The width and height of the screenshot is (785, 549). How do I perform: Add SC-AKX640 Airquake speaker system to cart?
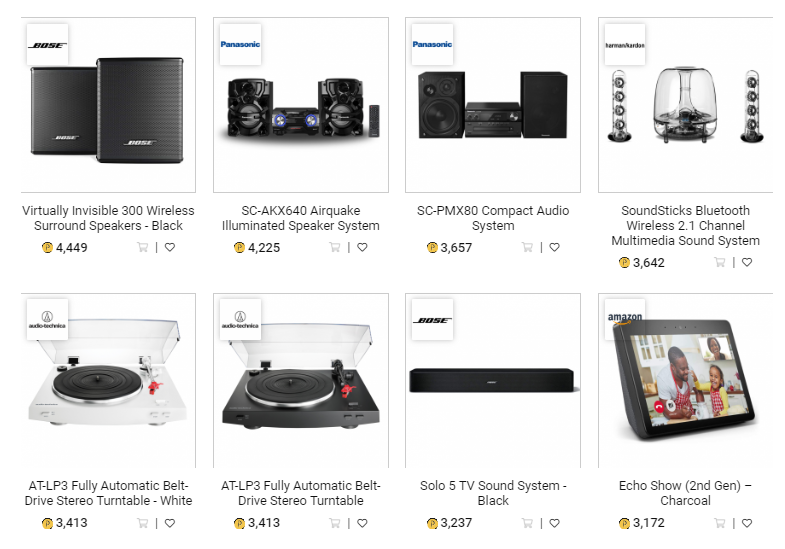point(334,247)
